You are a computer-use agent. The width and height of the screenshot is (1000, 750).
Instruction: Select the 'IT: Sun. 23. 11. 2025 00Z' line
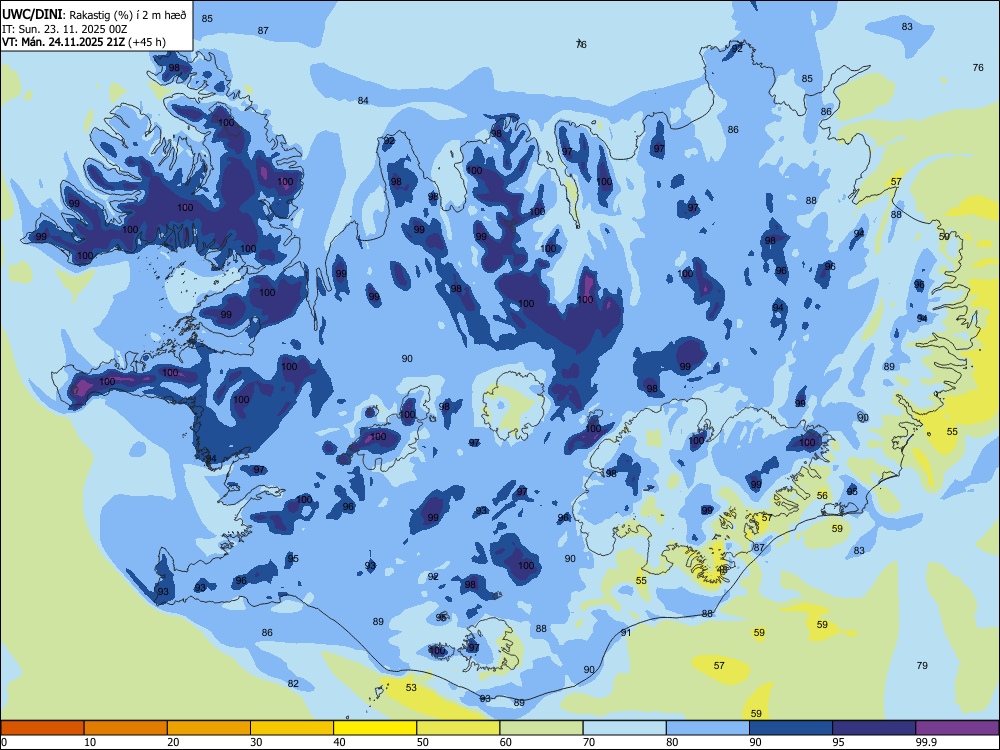coord(64,29)
